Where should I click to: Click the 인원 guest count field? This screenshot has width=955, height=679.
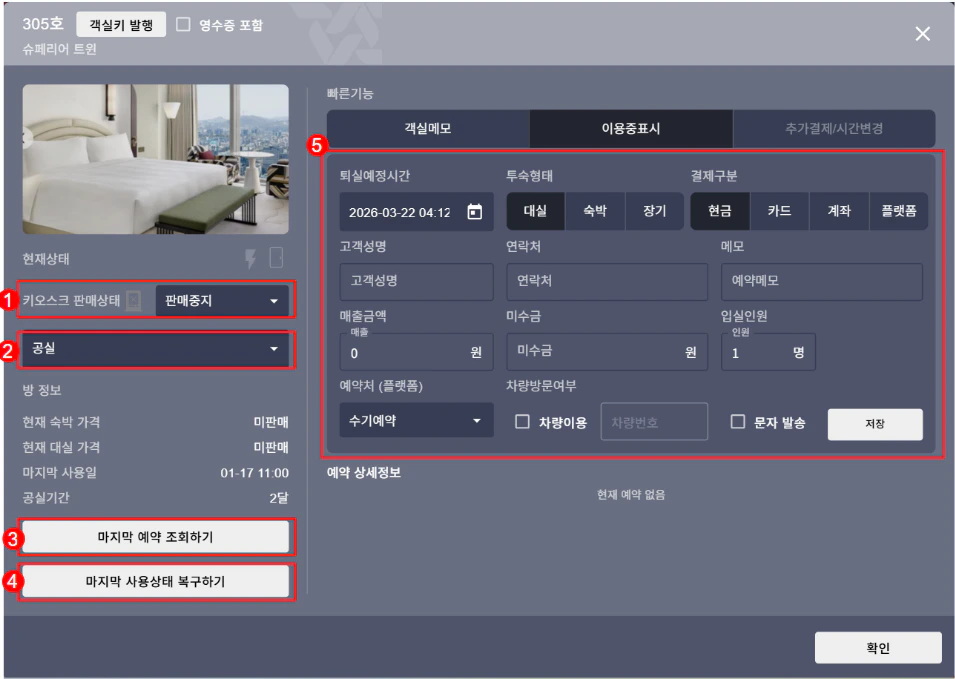(768, 352)
